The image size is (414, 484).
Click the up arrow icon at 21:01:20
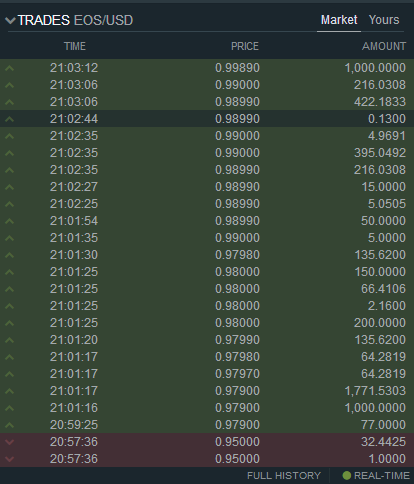10,340
